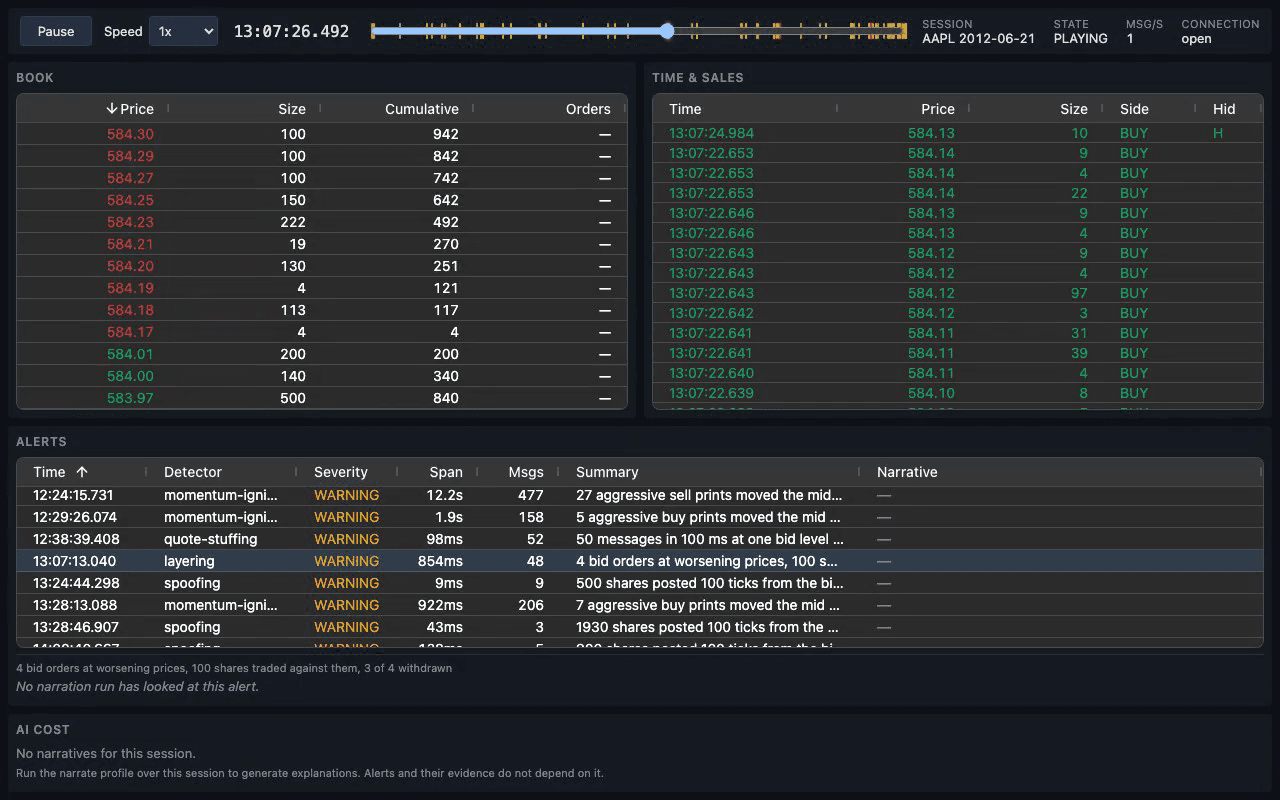Click the alerts Severity column header
This screenshot has width=1280, height=800.
click(341, 472)
